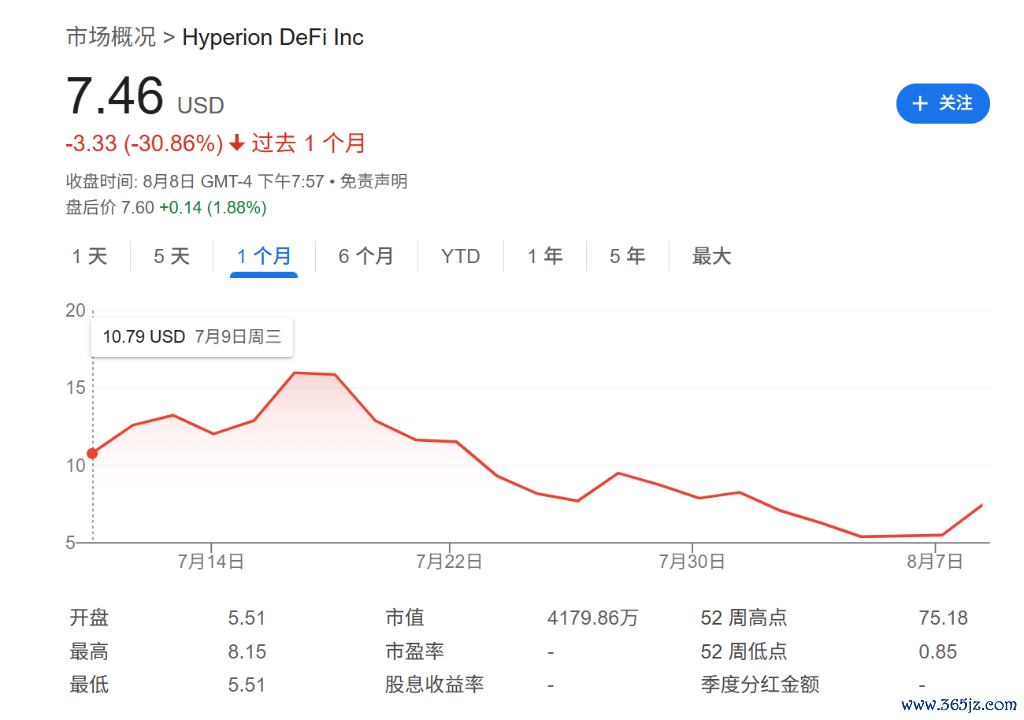Switch to the 6 个月 range tab
The image size is (1024, 720).
click(366, 256)
